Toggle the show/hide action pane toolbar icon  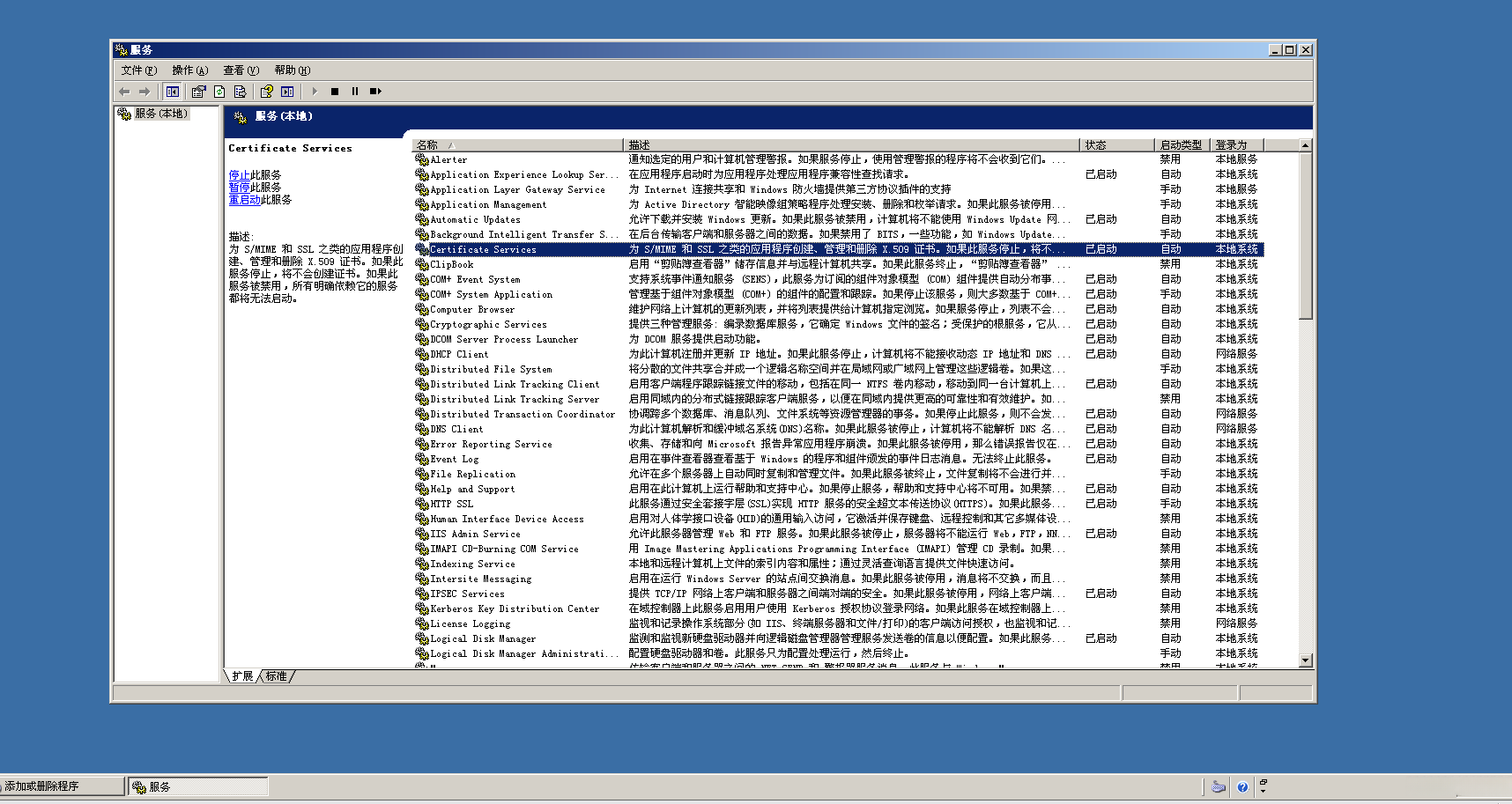[287, 92]
